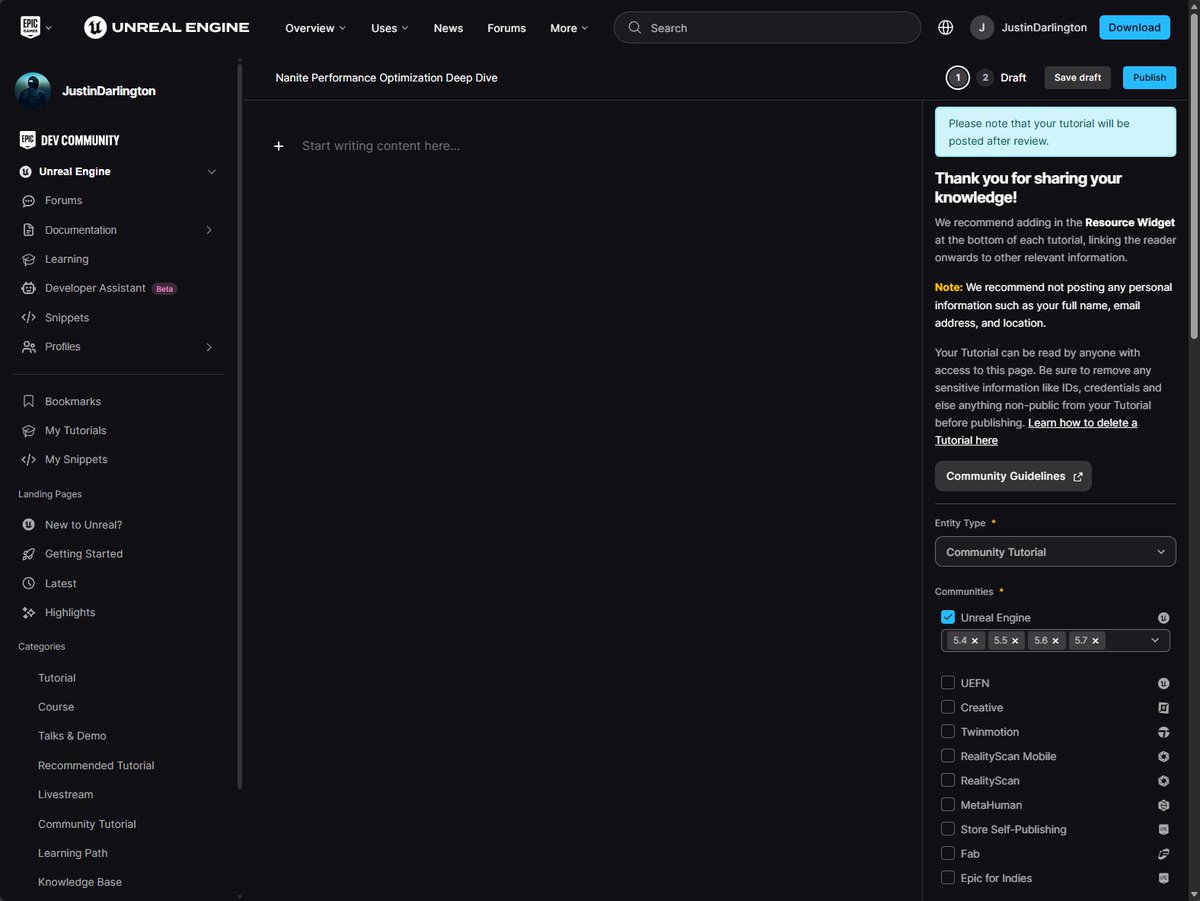1200x901 pixels.
Task: Click the globe language icon
Action: 946,28
